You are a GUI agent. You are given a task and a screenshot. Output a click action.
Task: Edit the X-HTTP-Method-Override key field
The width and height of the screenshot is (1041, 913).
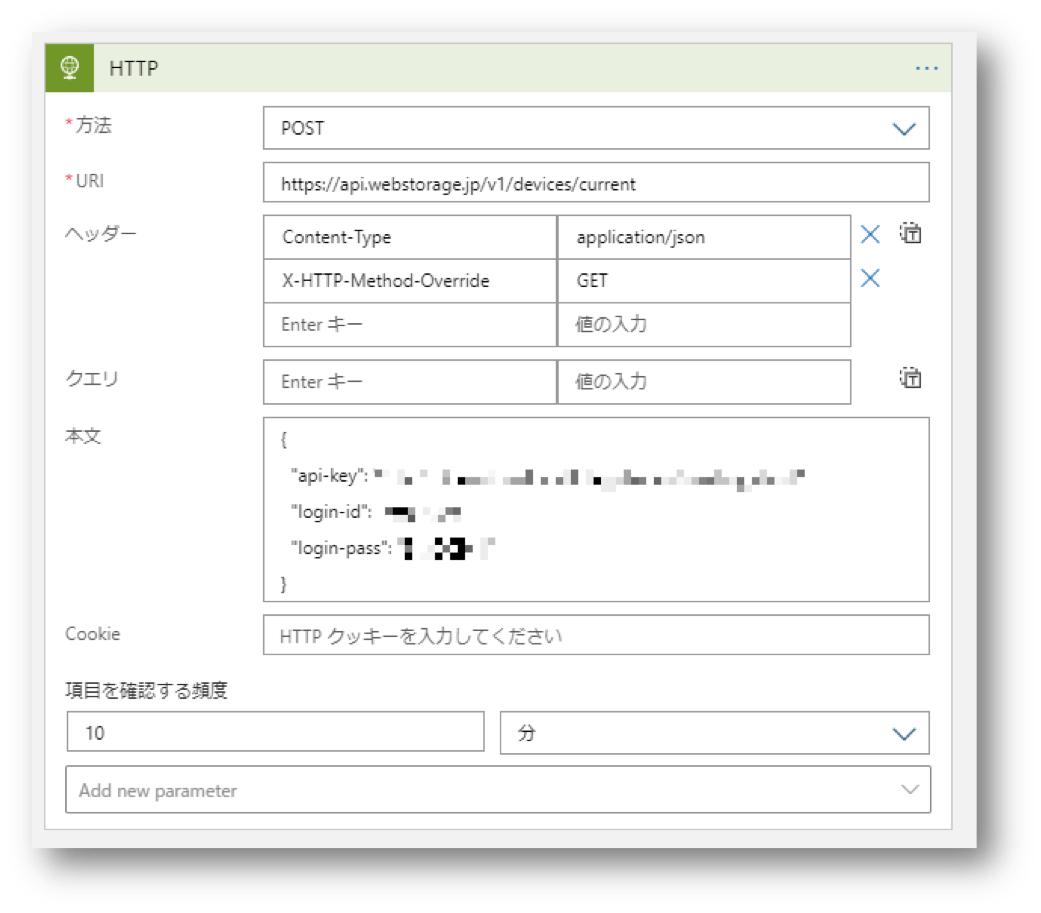[x=410, y=281]
